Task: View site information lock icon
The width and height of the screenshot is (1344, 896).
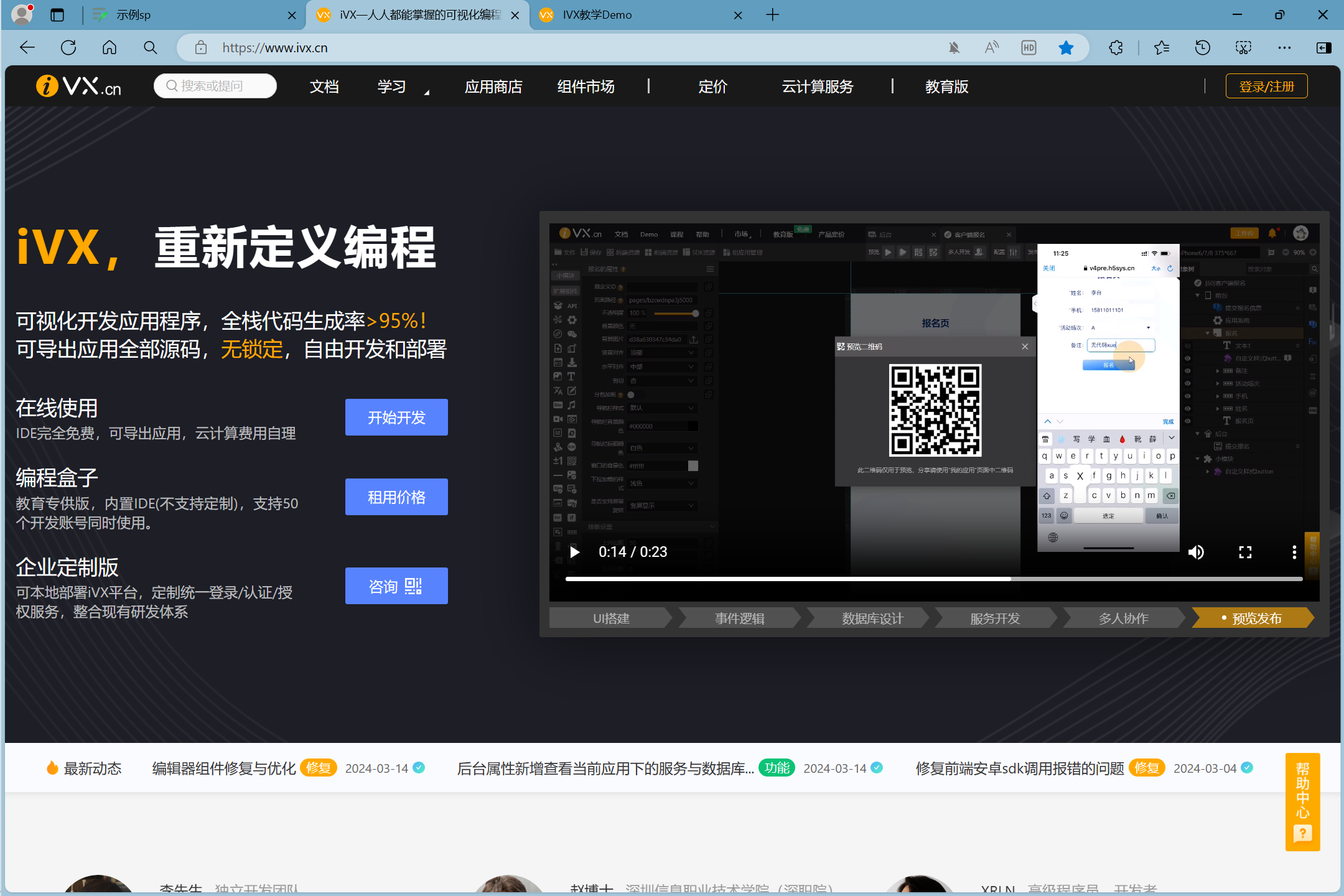Action: [200, 48]
